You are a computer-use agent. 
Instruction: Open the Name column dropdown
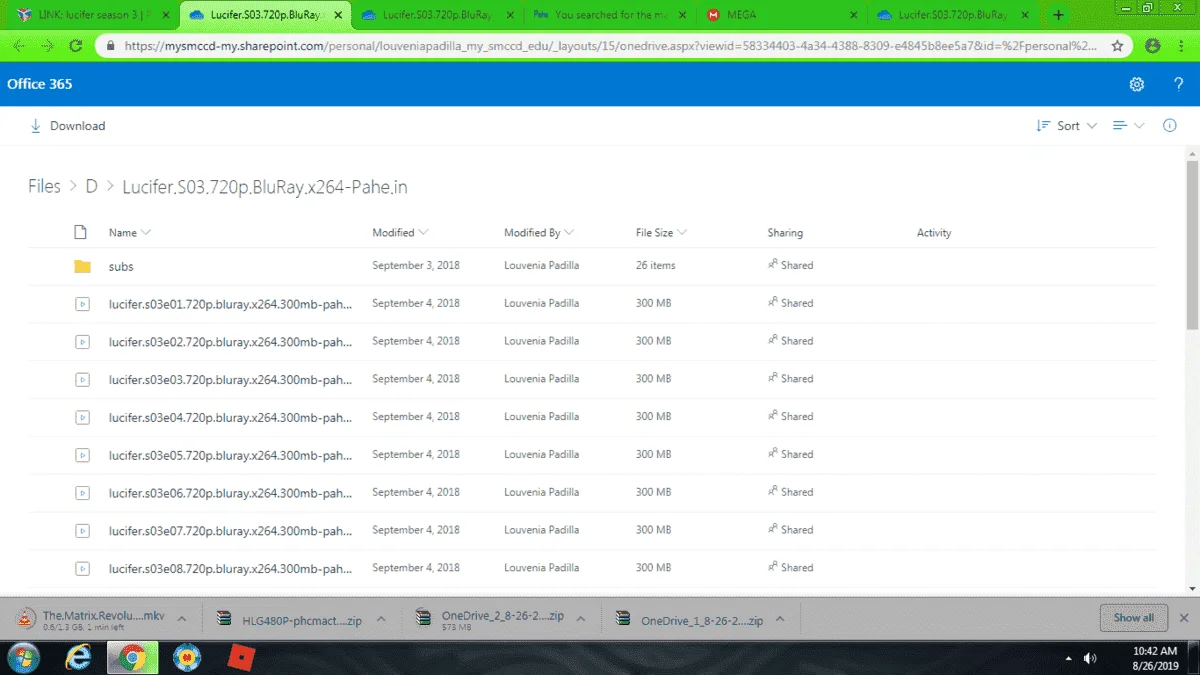tap(146, 232)
